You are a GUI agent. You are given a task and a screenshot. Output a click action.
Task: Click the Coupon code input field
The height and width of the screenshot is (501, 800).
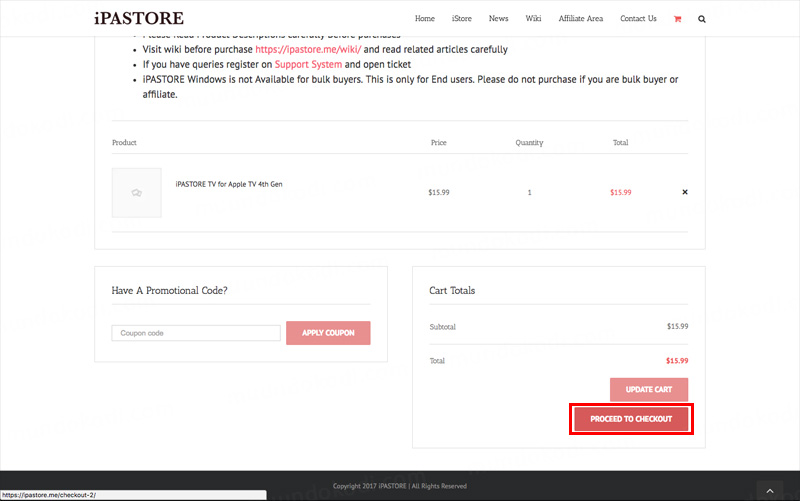[196, 333]
